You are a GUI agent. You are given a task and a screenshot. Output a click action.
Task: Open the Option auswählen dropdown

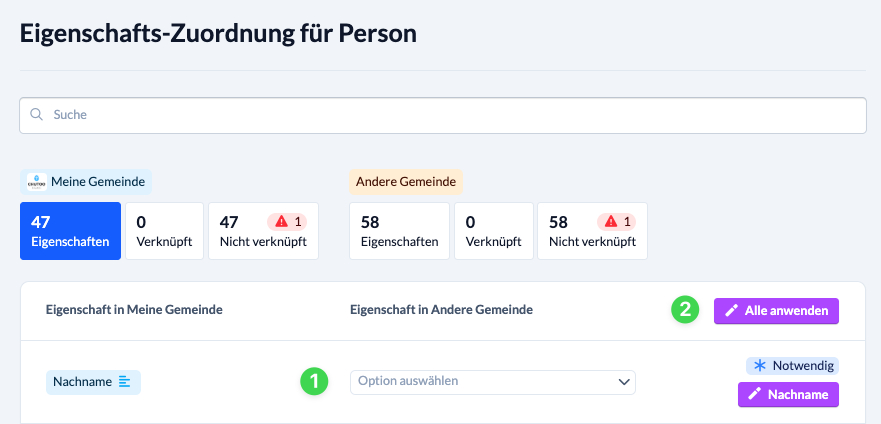click(x=493, y=382)
